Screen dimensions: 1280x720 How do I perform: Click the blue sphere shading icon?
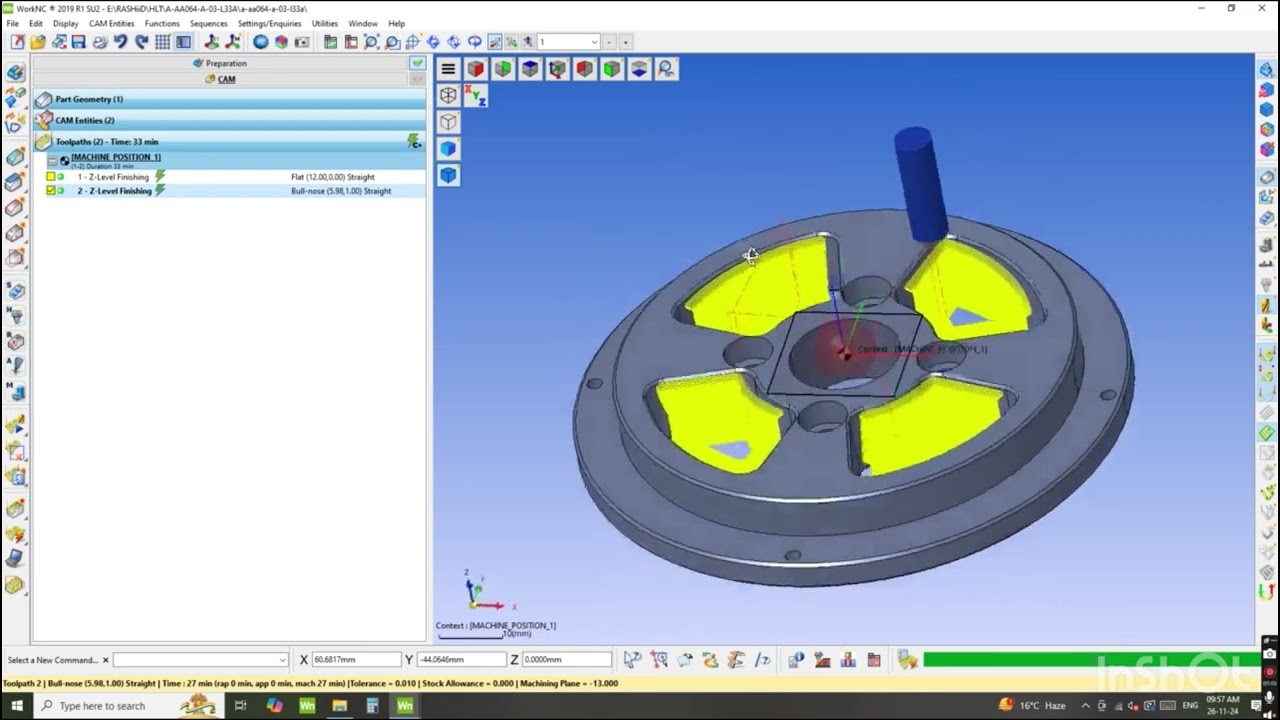(x=260, y=42)
